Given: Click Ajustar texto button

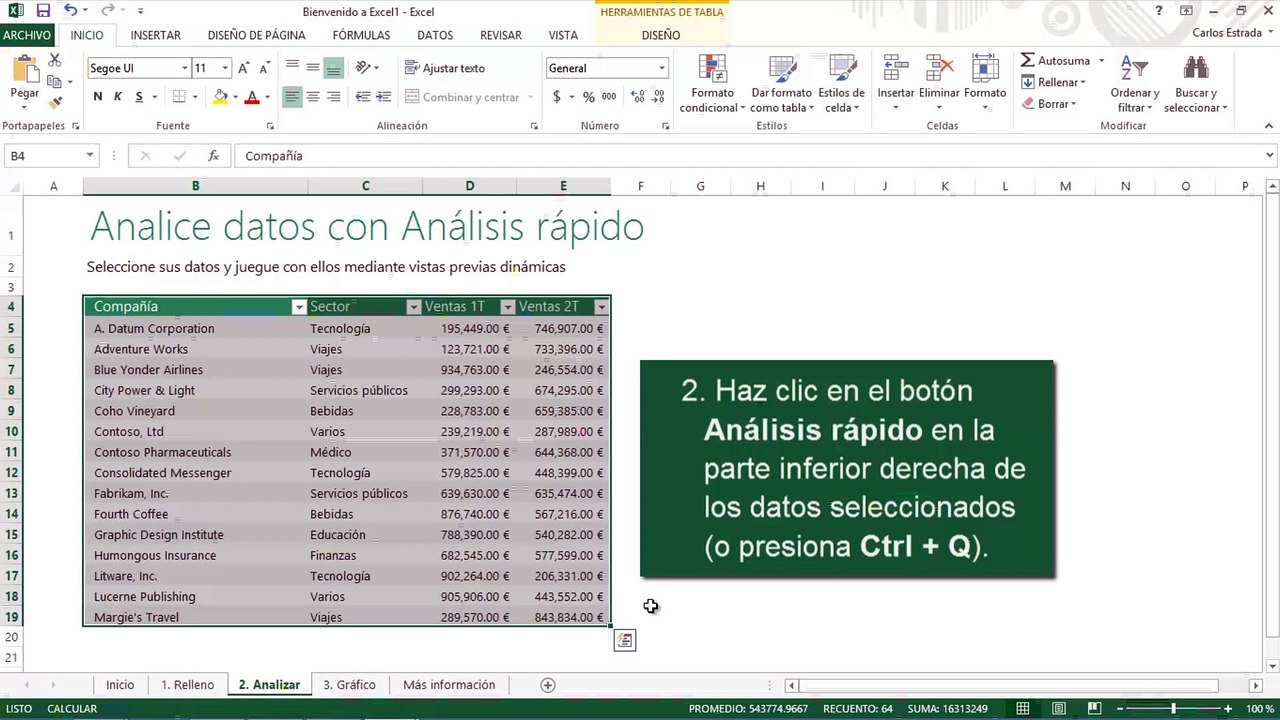Looking at the screenshot, I should coord(445,68).
